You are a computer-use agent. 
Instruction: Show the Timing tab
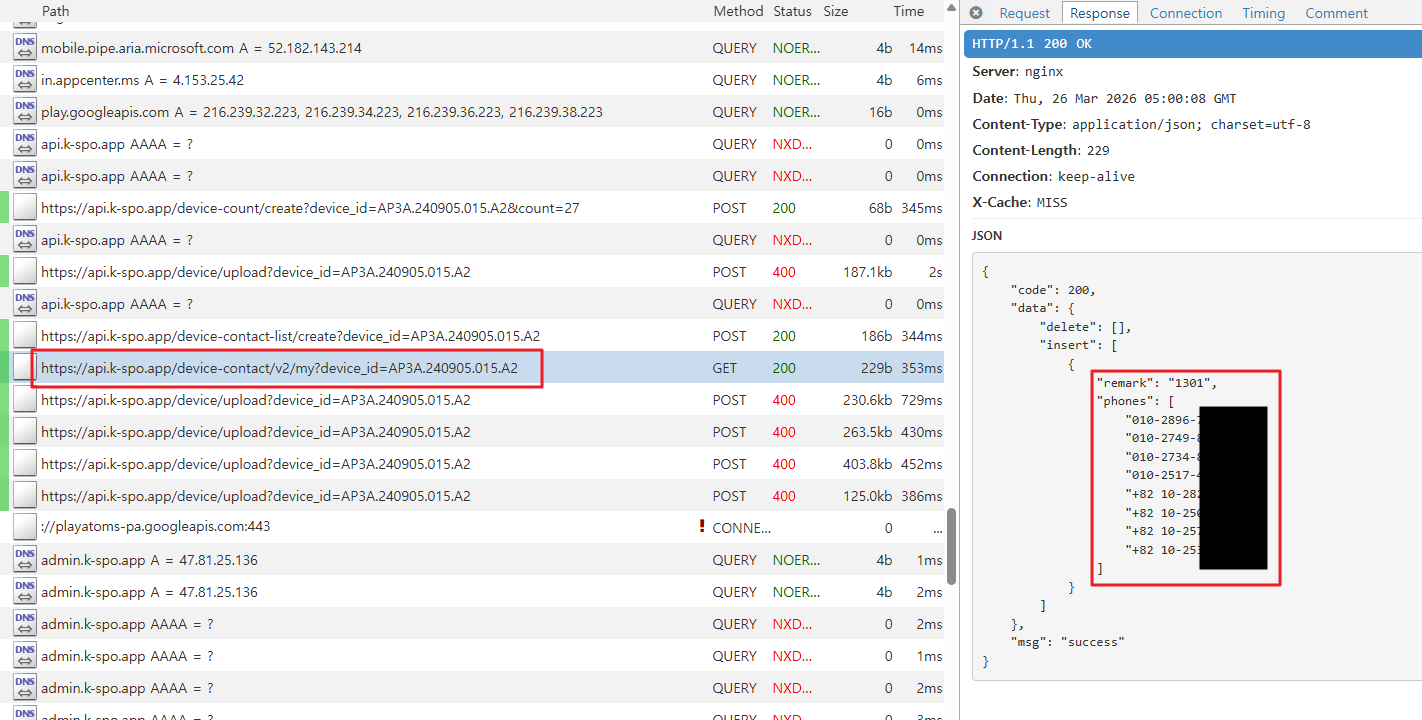click(x=1263, y=13)
